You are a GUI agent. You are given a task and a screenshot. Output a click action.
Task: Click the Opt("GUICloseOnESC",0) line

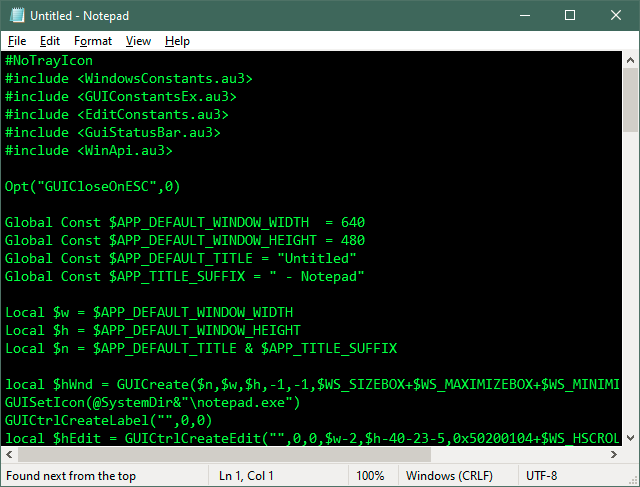point(92,187)
